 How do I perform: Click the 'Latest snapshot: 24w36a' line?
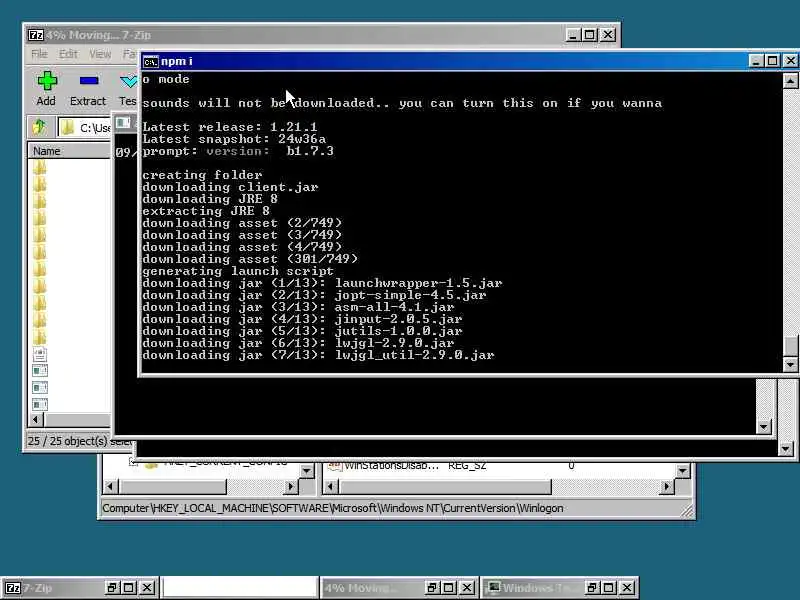click(x=234, y=139)
